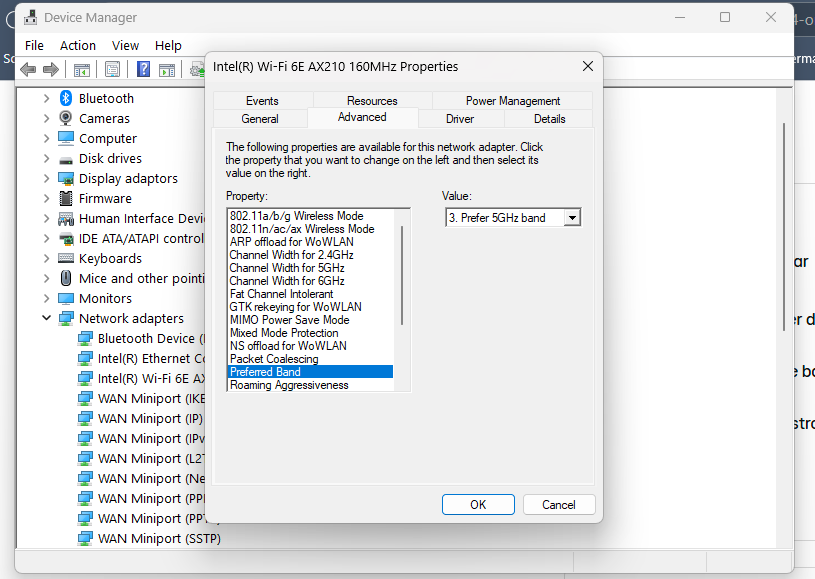Viewport: 815px width, 579px height.
Task: Expand the Bluetooth tree node
Action: [46, 98]
